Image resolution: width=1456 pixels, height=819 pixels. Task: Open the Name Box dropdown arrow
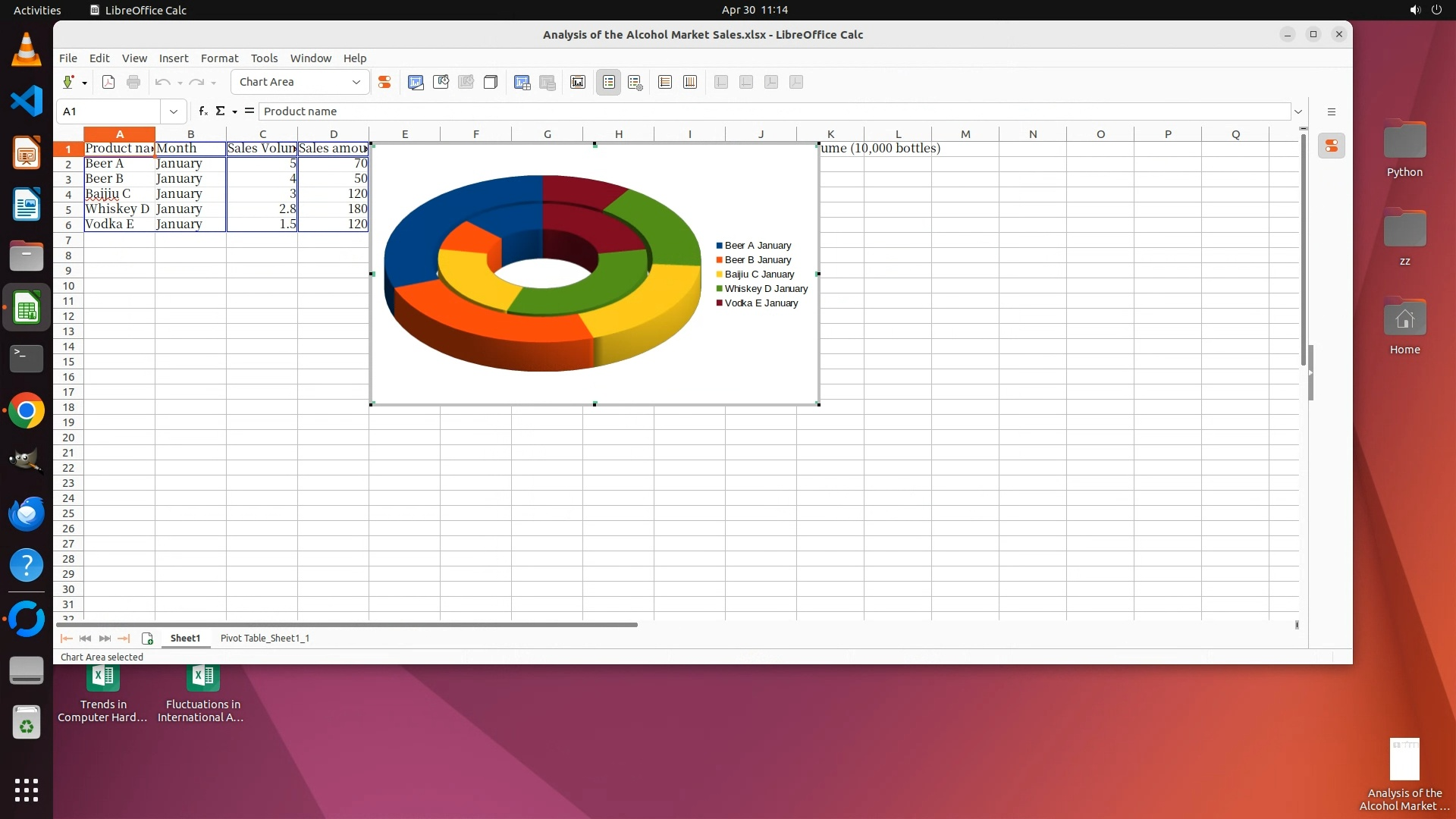tap(174, 111)
